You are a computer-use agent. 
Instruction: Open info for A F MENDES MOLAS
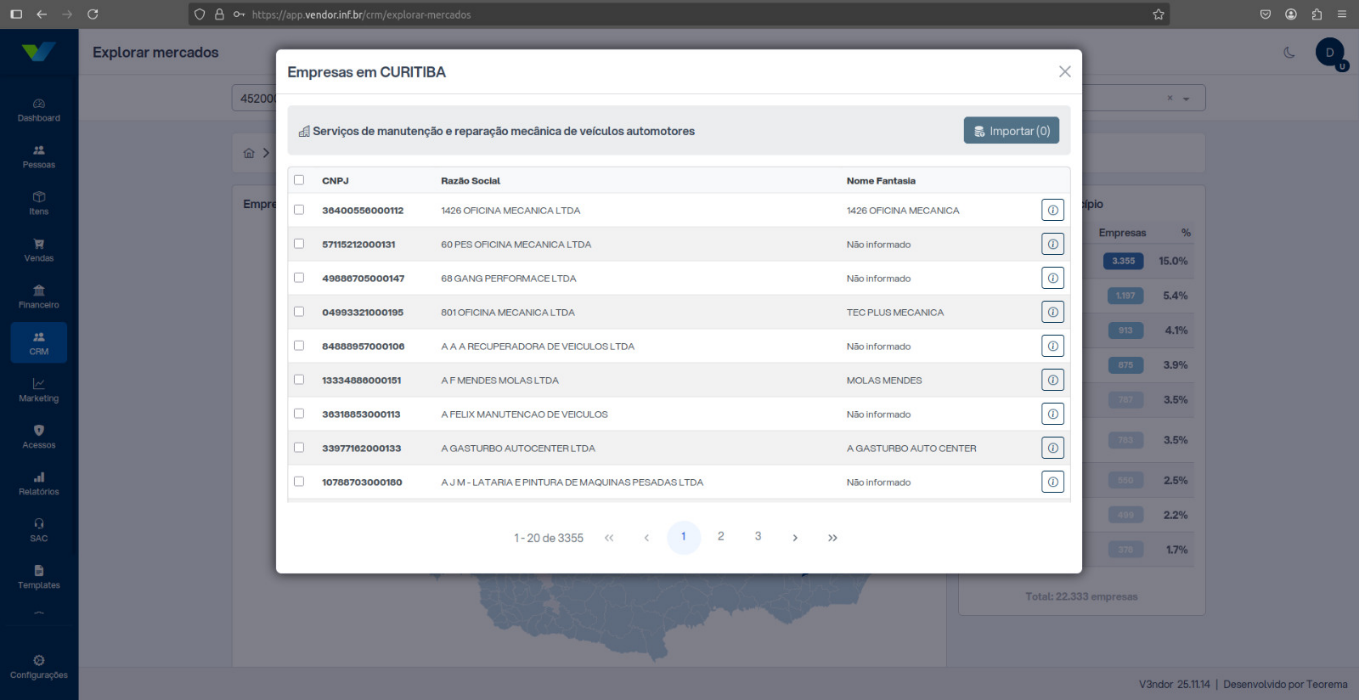tap(1052, 380)
